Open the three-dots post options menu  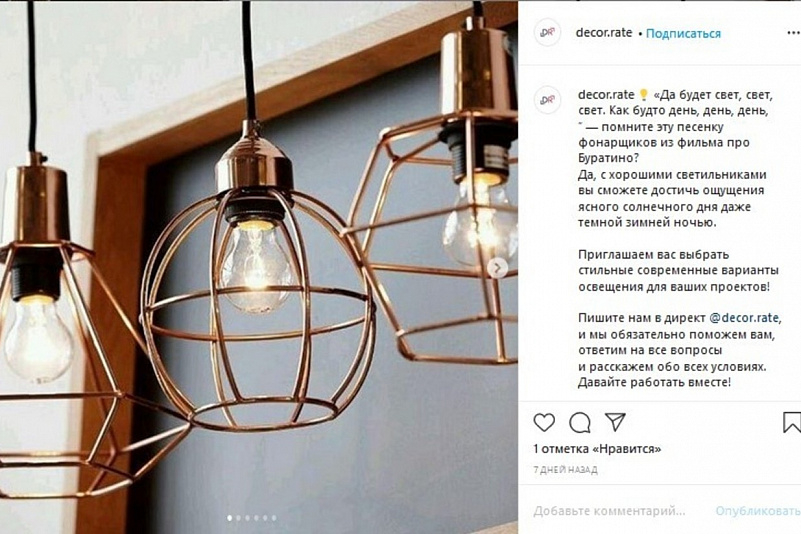click(793, 33)
